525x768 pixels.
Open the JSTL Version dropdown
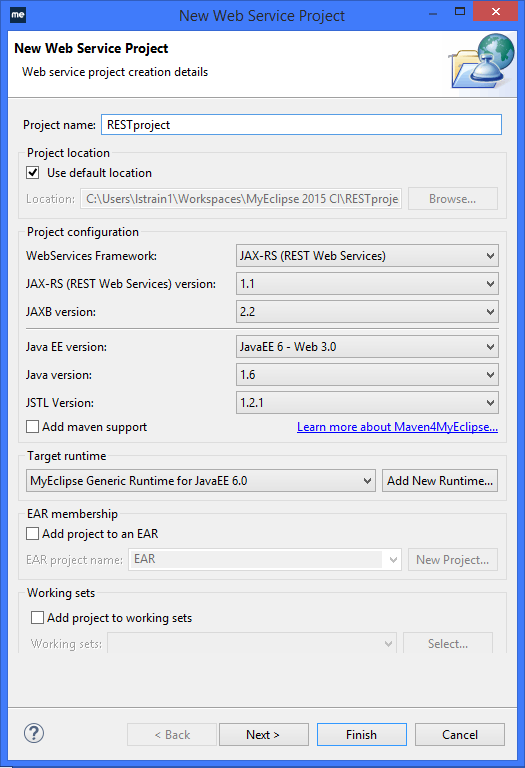[x=367, y=403]
